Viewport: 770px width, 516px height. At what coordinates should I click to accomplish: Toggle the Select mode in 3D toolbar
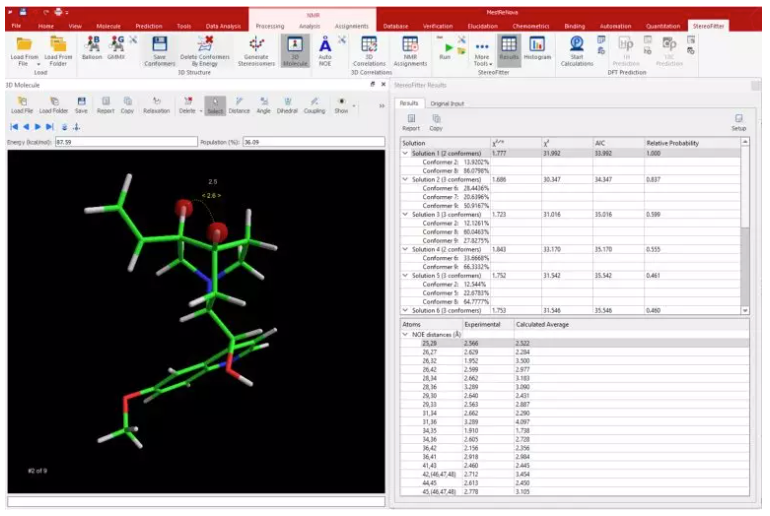[x=214, y=105]
